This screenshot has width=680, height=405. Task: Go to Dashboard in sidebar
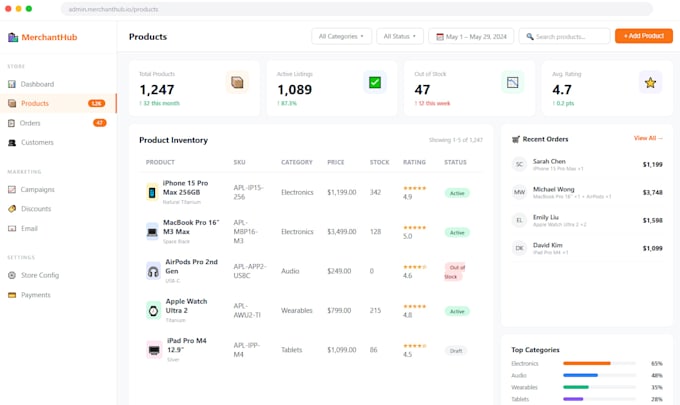coord(58,84)
